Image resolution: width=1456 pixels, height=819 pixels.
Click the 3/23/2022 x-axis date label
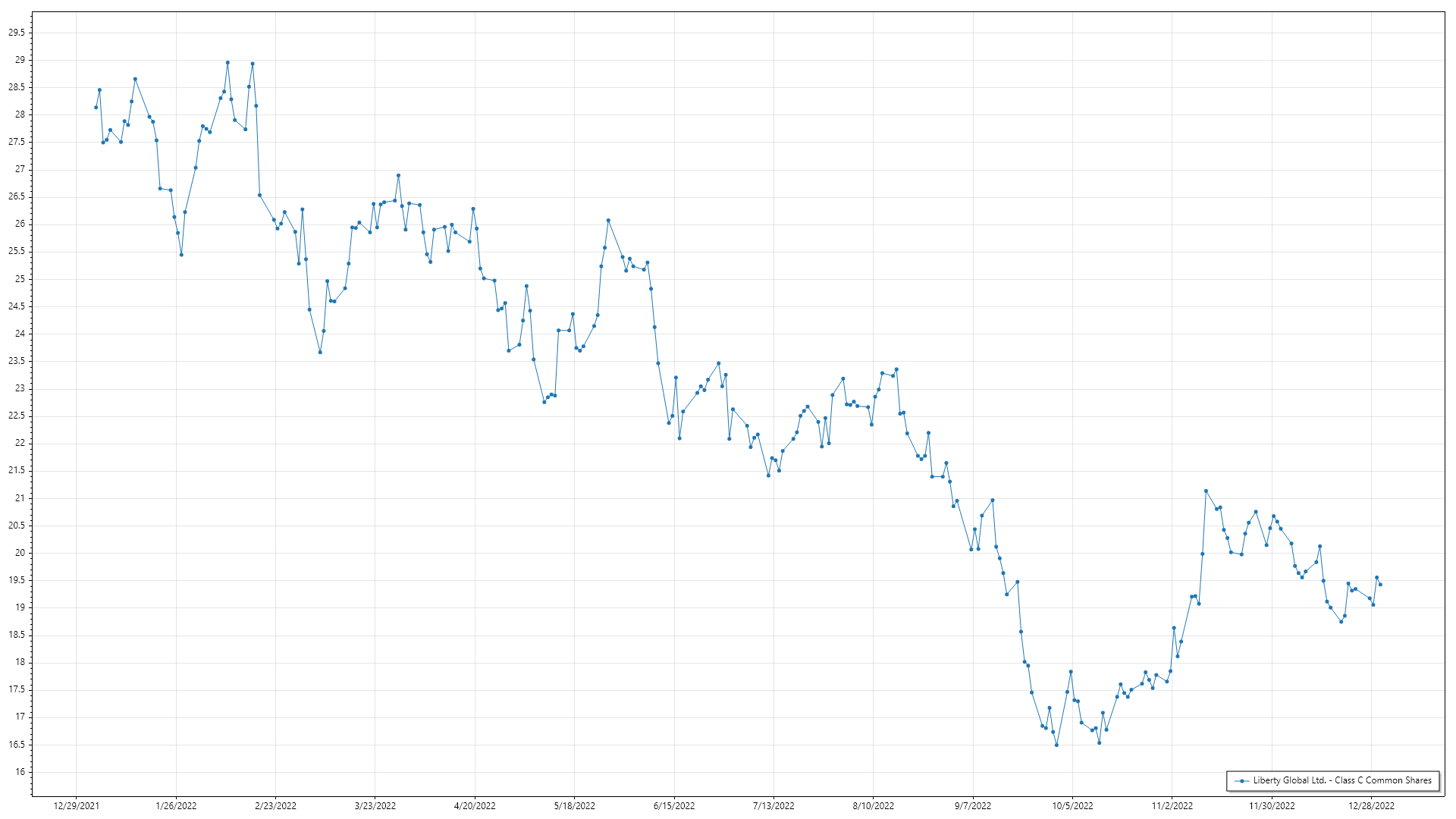coord(375,805)
